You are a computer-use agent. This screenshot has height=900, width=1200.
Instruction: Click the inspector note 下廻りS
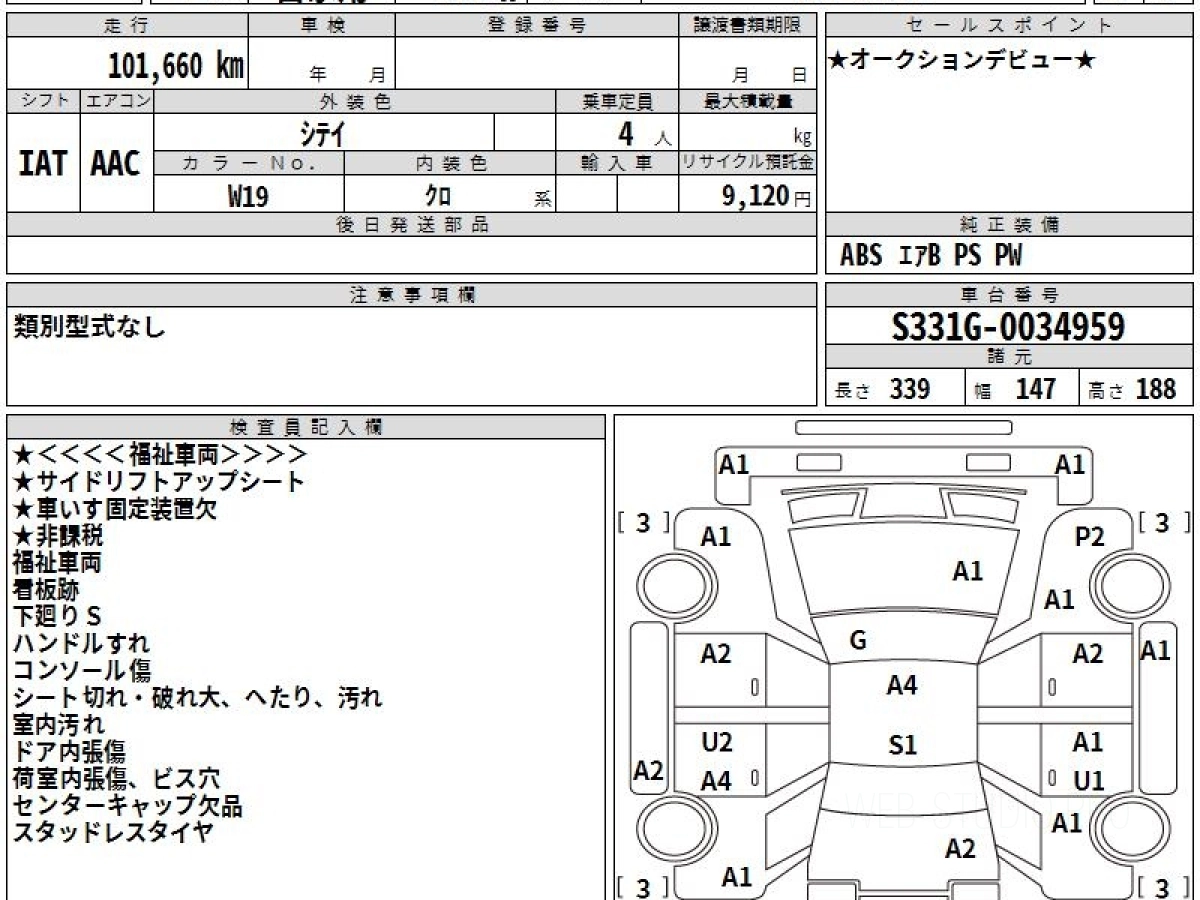[57, 616]
